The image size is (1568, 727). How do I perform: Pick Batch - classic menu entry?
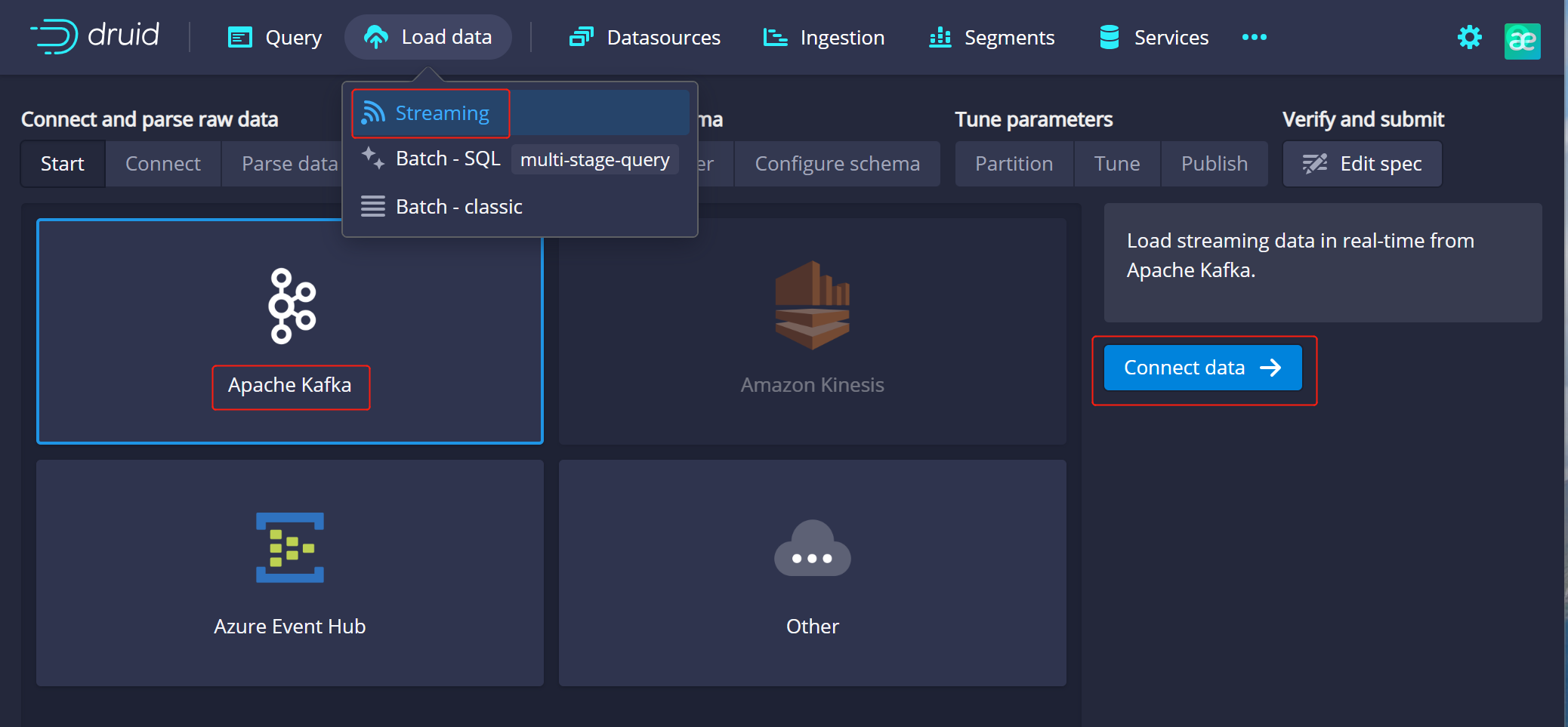click(x=458, y=207)
